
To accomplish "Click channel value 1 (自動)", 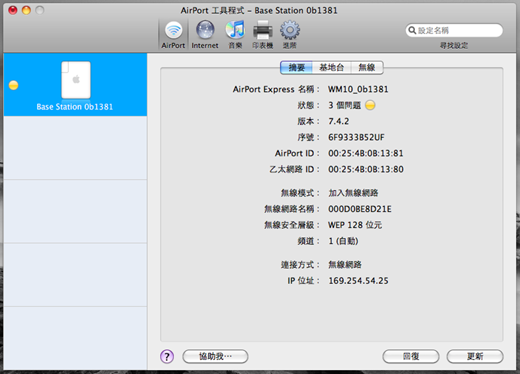I will point(343,241).
